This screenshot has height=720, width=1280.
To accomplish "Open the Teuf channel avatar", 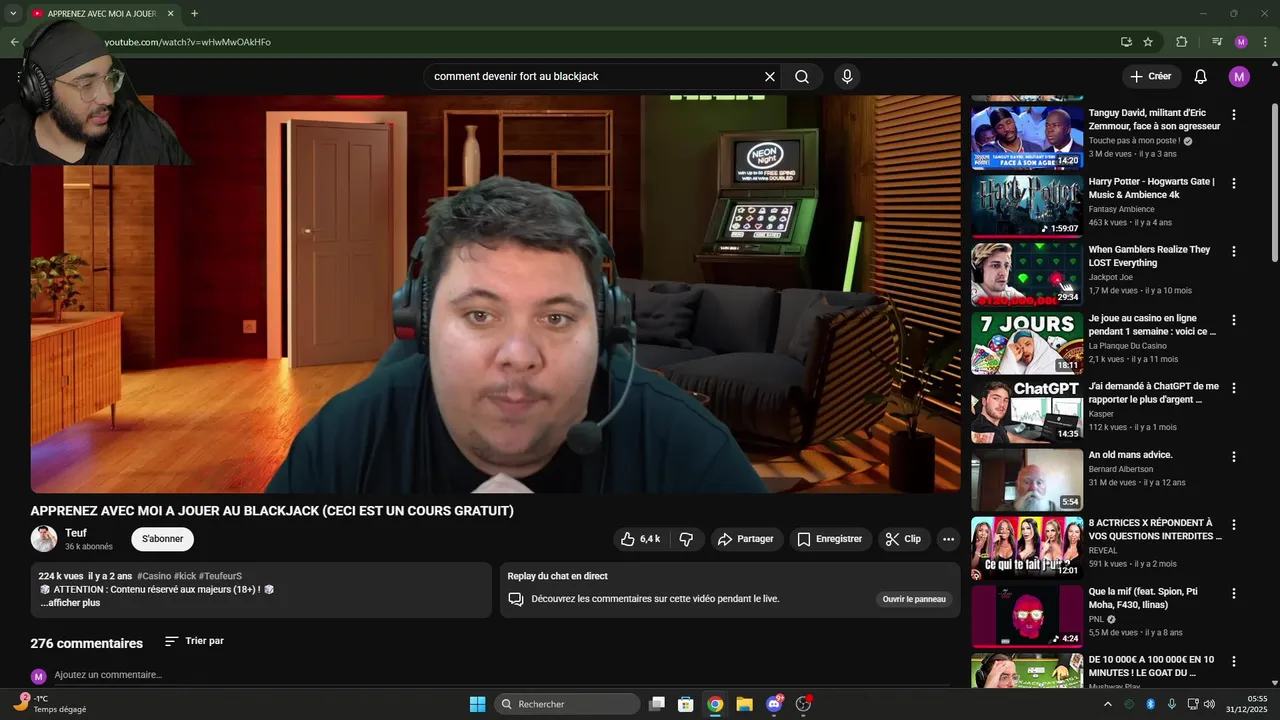I will click(x=44, y=539).
